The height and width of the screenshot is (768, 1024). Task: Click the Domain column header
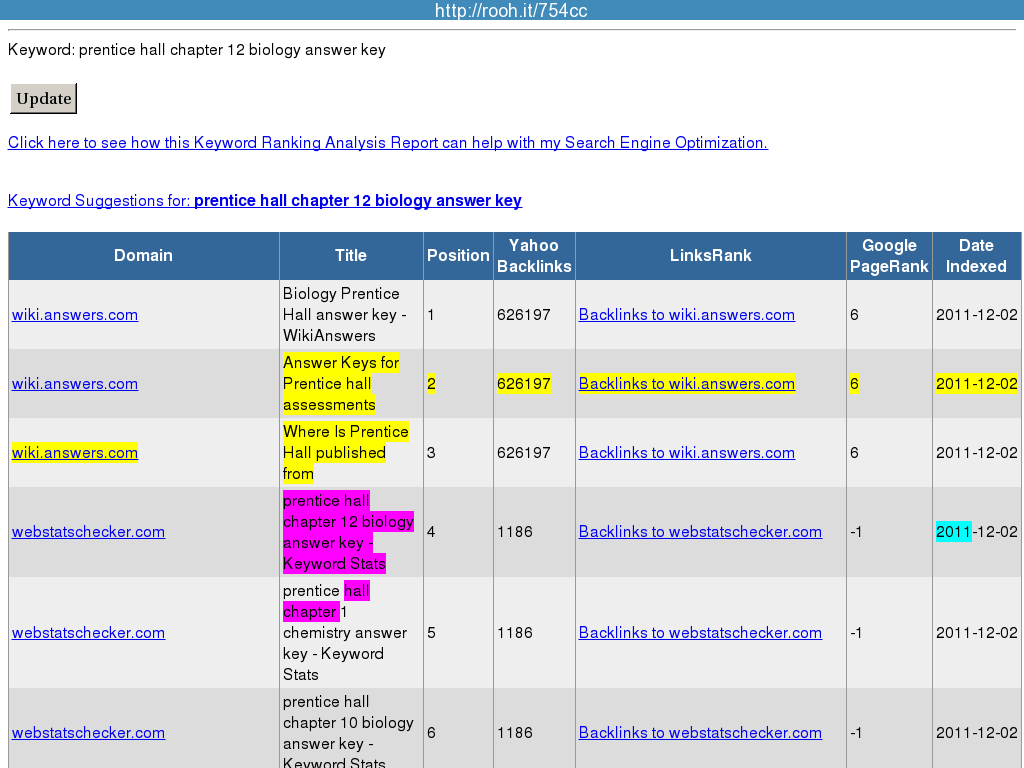click(x=143, y=256)
